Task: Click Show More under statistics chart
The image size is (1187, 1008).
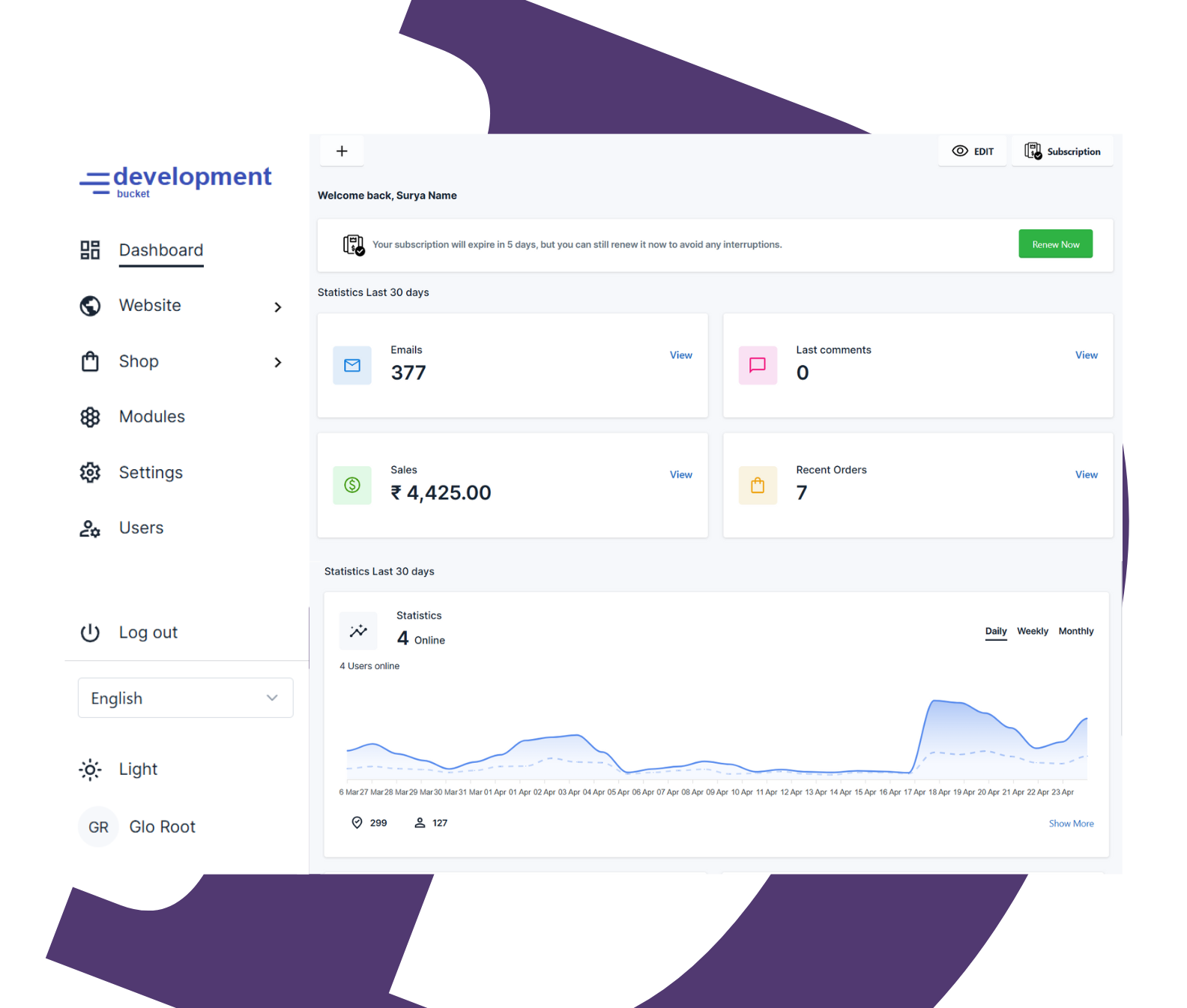Action: coord(1071,824)
